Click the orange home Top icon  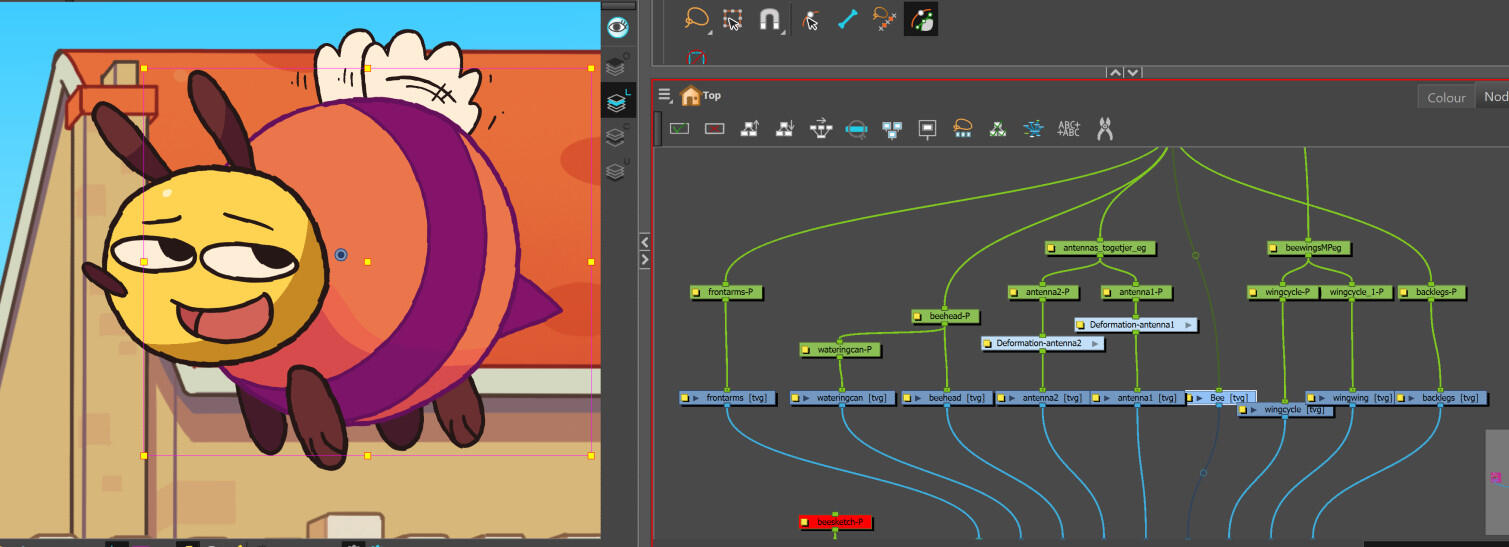point(690,96)
